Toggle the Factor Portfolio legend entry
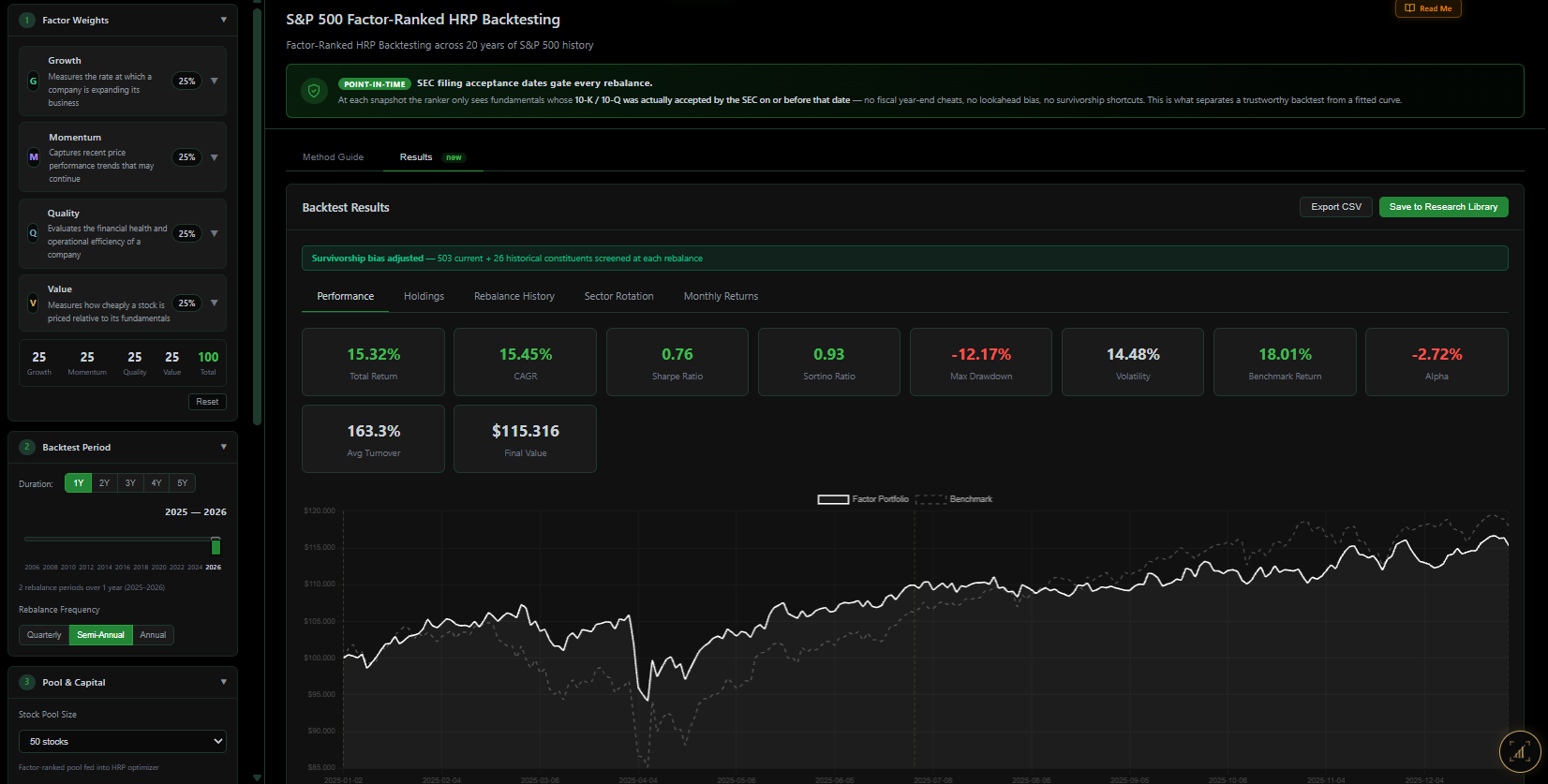Viewport: 1548px width, 784px height. (x=863, y=499)
